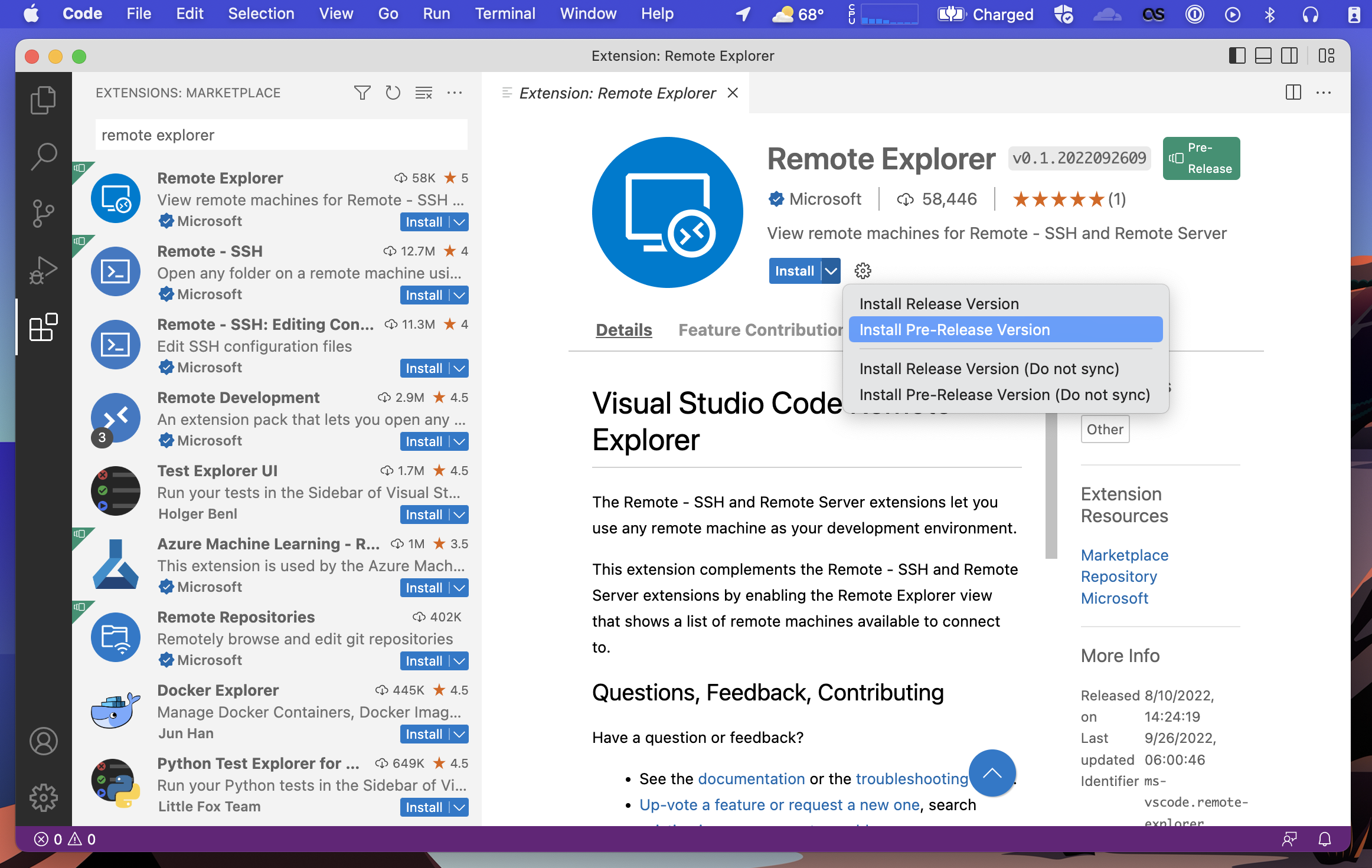This screenshot has height=868, width=1372.
Task: Select the Extensions view icon
Action: click(43, 326)
